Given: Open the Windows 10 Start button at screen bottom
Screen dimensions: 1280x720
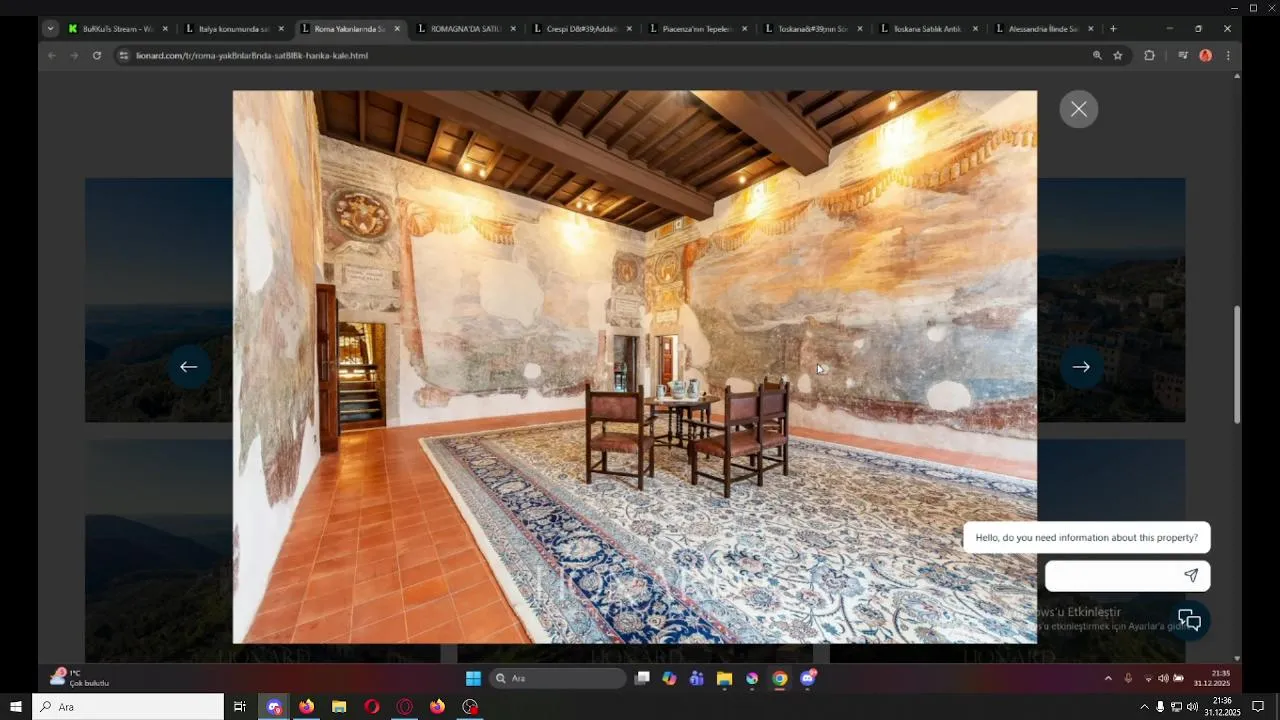Looking at the screenshot, I should pyautogui.click(x=16, y=707).
